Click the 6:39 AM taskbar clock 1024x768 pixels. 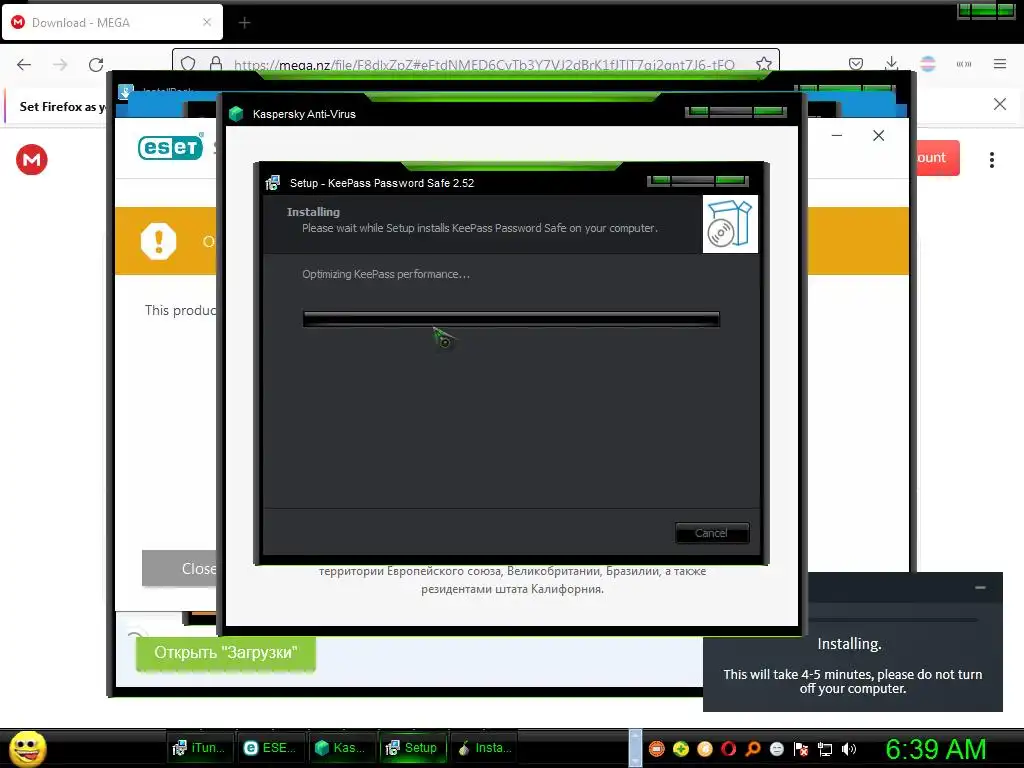935,749
